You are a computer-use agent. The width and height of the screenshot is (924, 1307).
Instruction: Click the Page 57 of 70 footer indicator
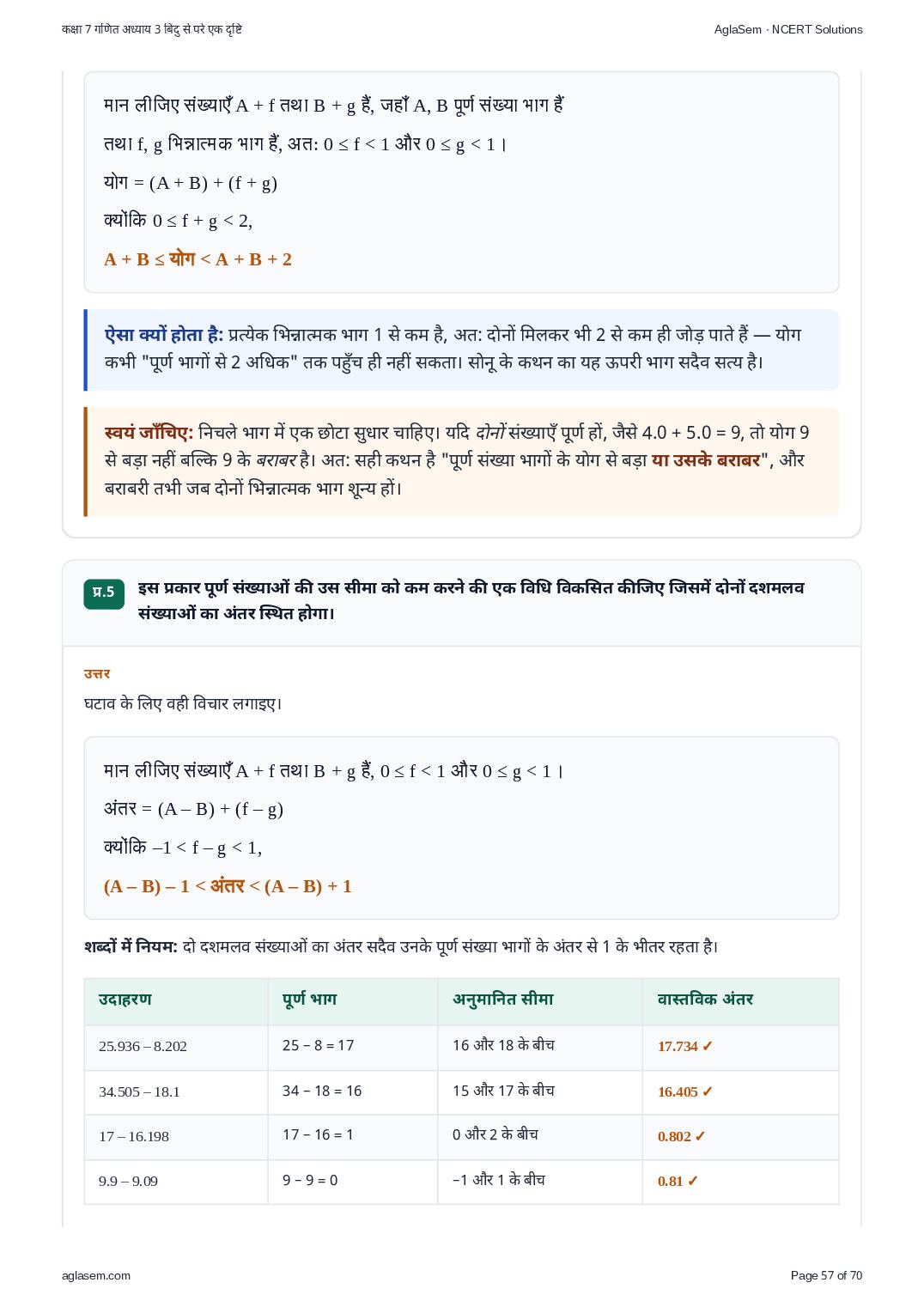826,1275
